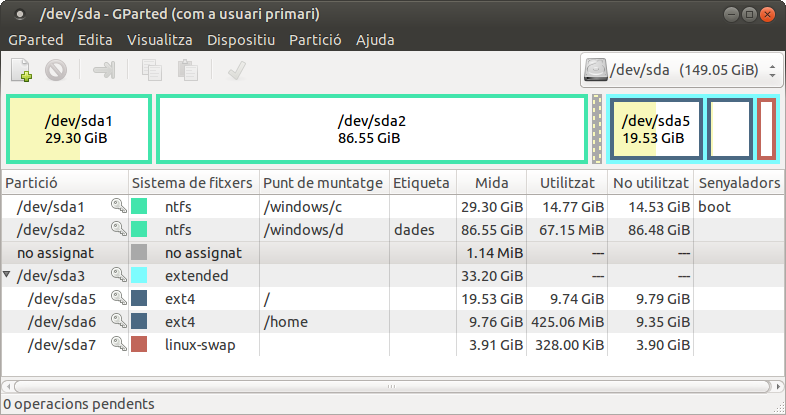
Task: Click the Apply operations checkmark icon
Action: click(x=237, y=70)
